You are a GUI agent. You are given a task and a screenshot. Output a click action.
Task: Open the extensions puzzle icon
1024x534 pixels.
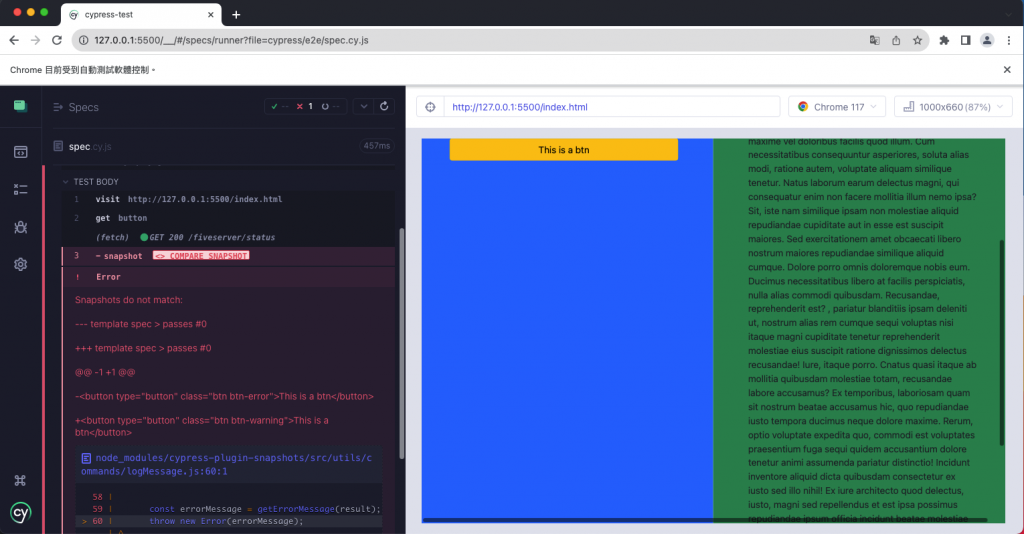944,40
